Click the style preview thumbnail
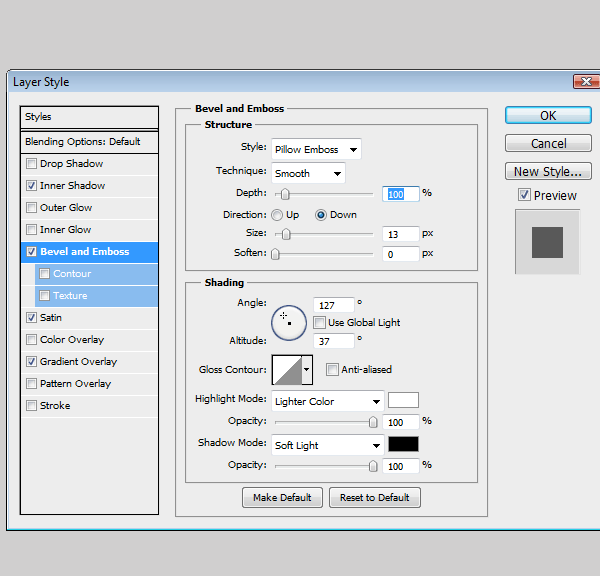The image size is (600, 576). (547, 242)
